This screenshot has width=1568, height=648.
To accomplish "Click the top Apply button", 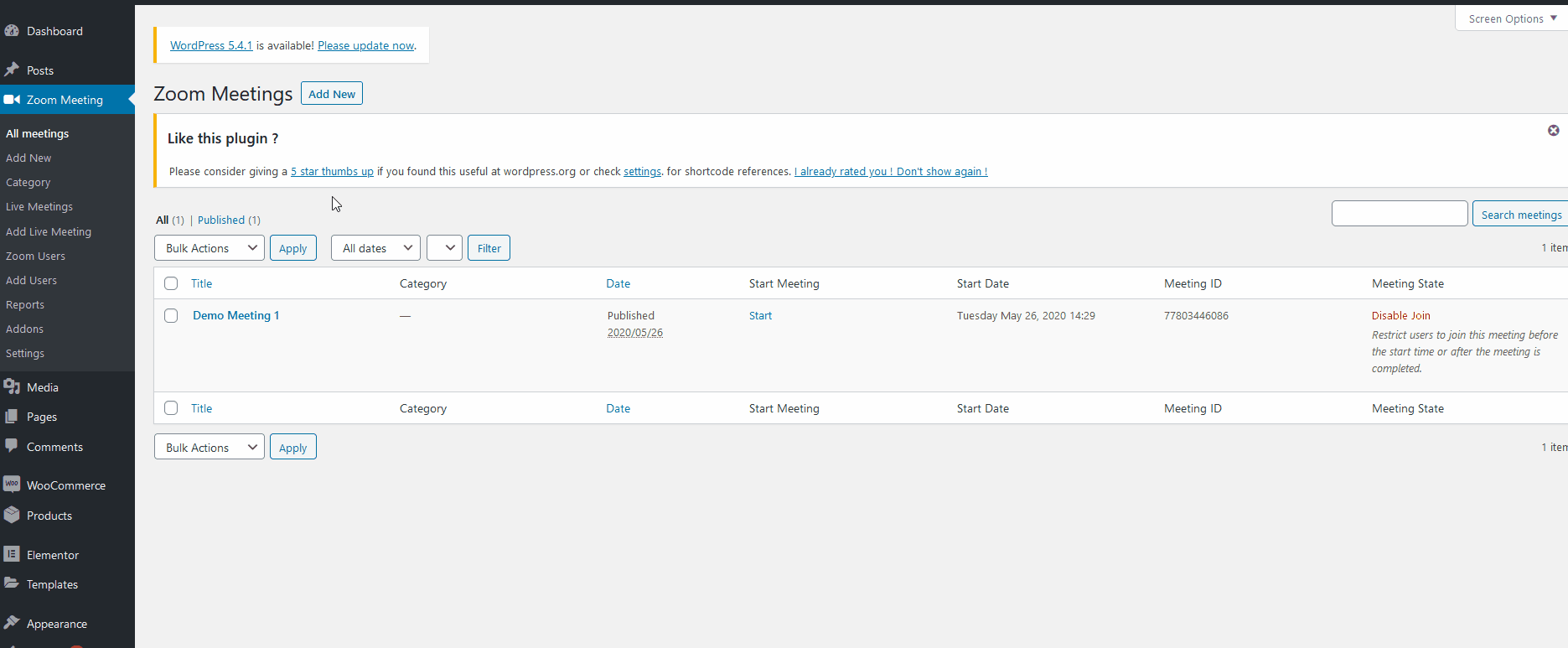I will click(293, 248).
